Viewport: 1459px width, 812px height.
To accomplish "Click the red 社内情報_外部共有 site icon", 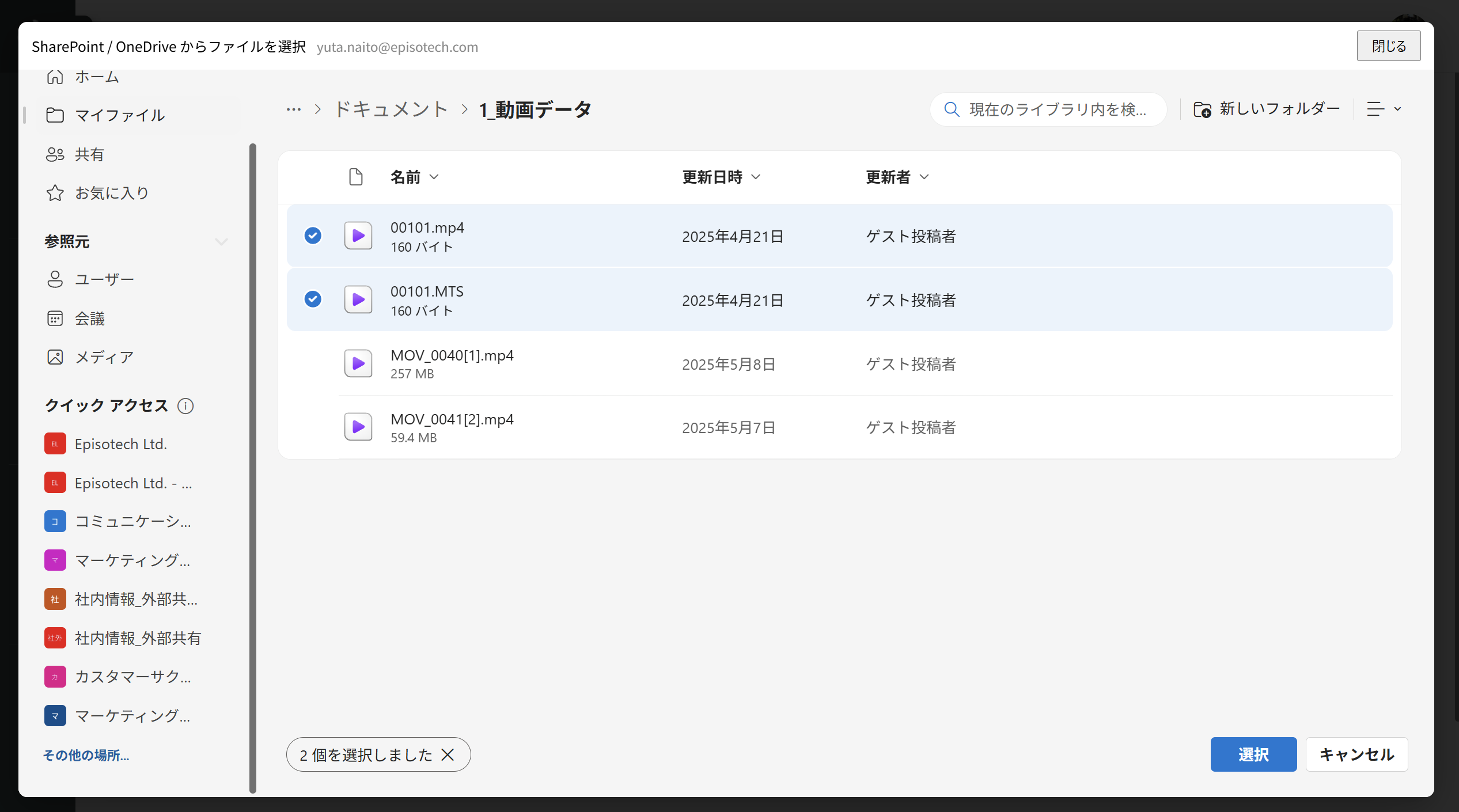I will [x=55, y=638].
